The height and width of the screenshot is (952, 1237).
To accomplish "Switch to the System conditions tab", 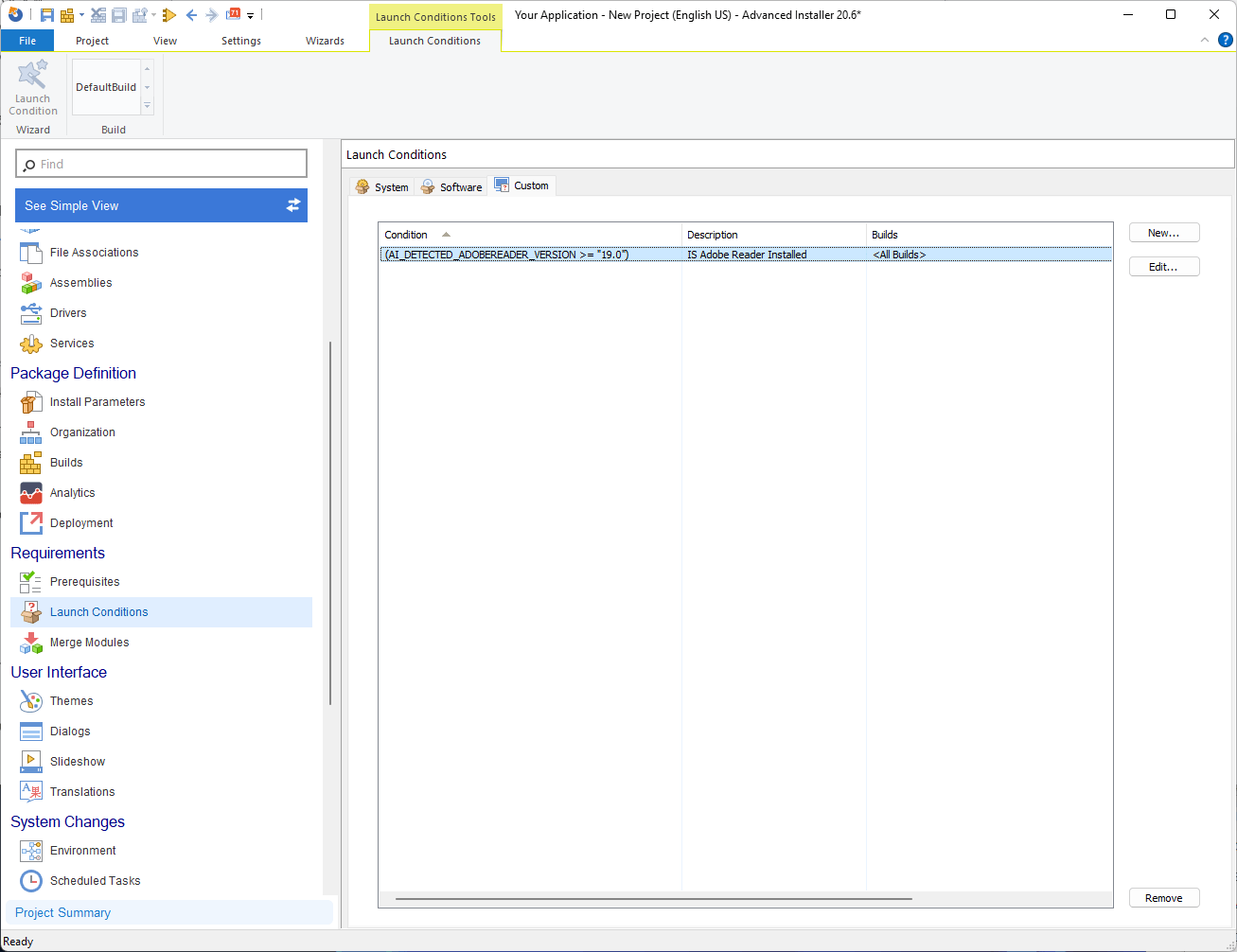I will coord(382,186).
